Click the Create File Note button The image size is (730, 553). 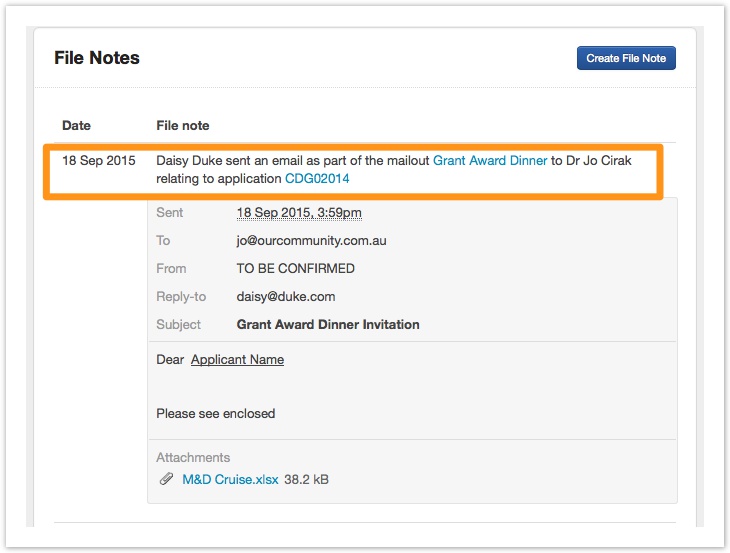[x=626, y=58]
